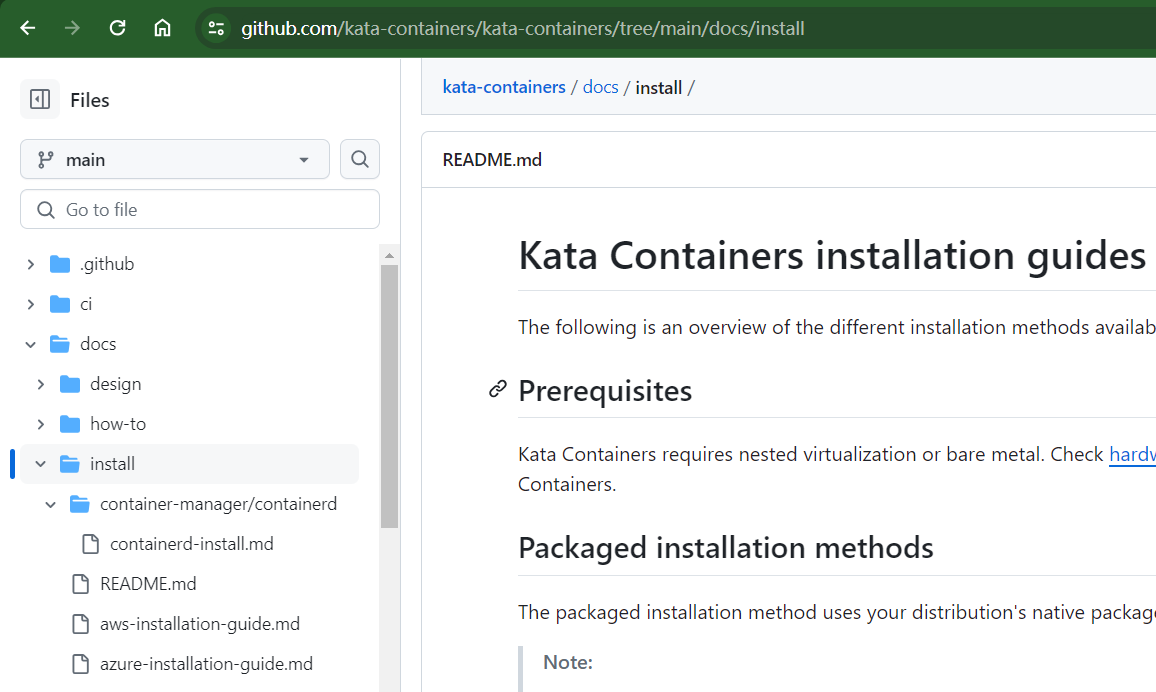1156x692 pixels.
Task: Reload the page with the refresh icon
Action: pyautogui.click(x=117, y=28)
